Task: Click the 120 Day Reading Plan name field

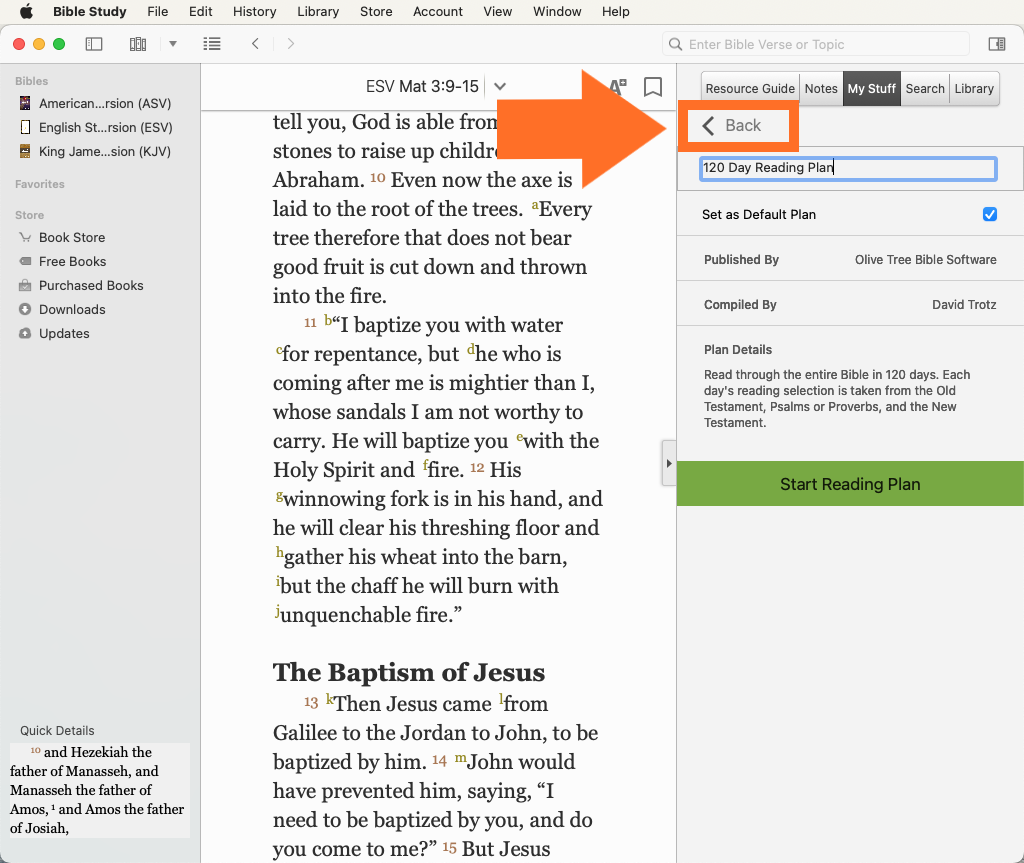Action: point(848,168)
